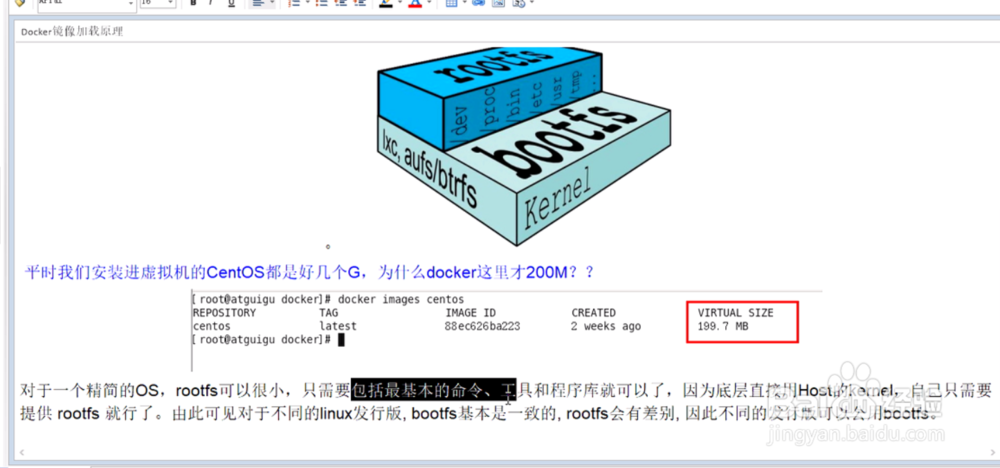Image resolution: width=1000 pixels, height=468 pixels.
Task: Click the horizontal scrollbar right arrow
Action: pos(990,452)
